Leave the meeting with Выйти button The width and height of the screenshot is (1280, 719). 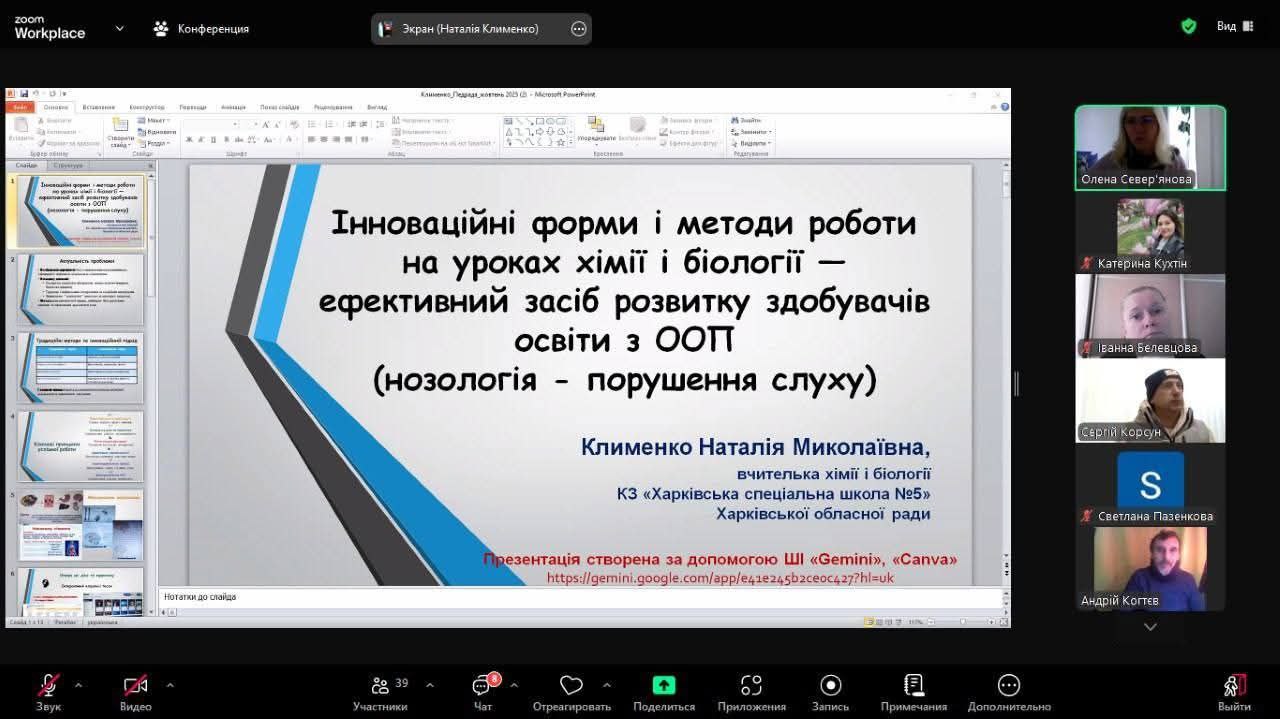pos(1234,686)
